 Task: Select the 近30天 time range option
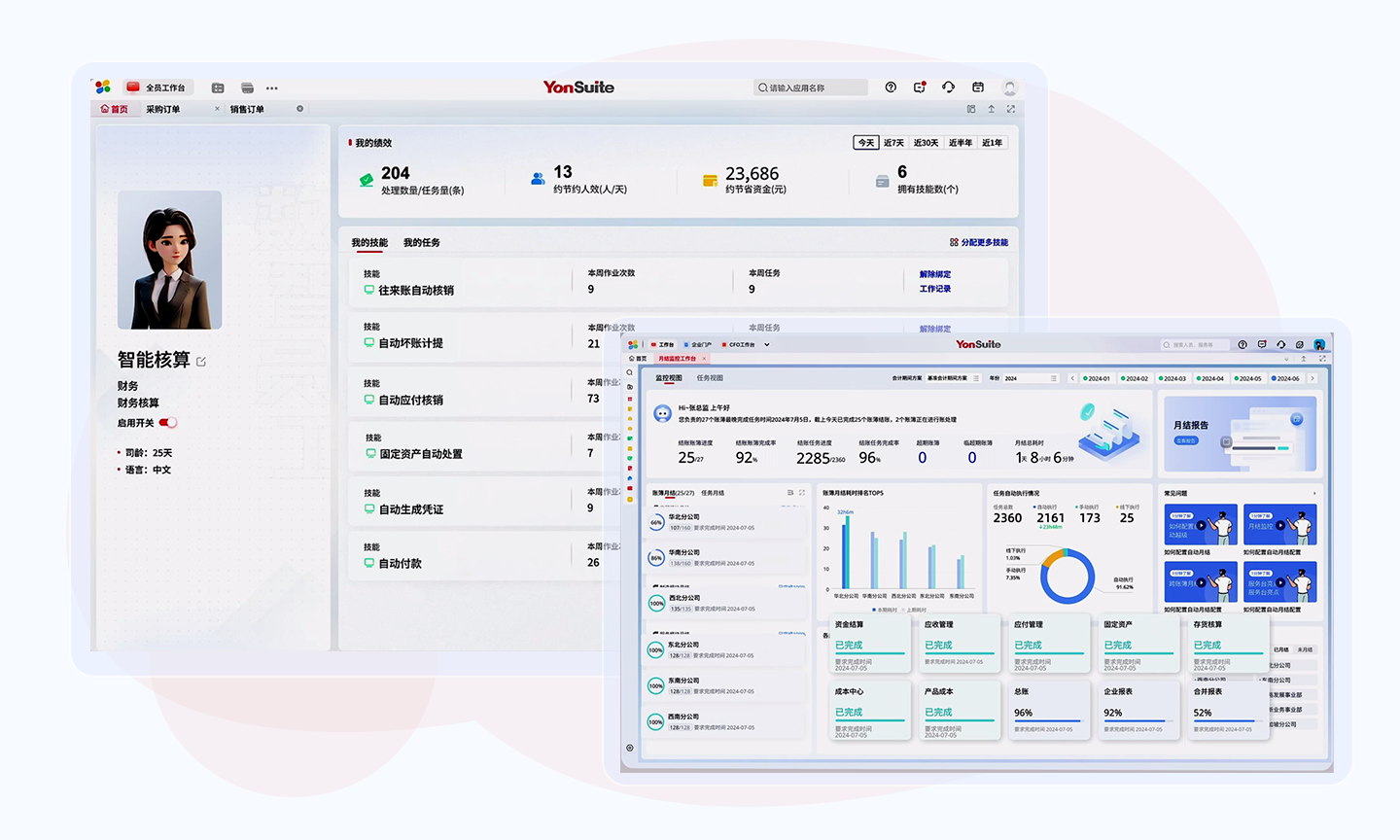click(x=926, y=143)
